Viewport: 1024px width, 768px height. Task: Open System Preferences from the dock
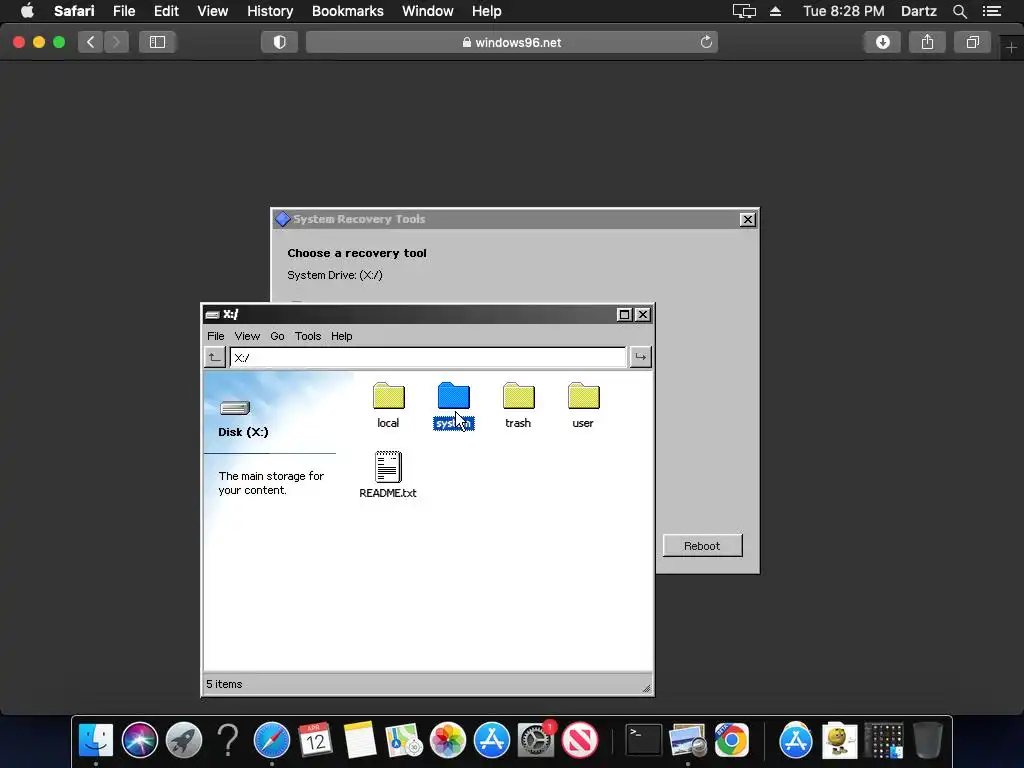pos(536,740)
